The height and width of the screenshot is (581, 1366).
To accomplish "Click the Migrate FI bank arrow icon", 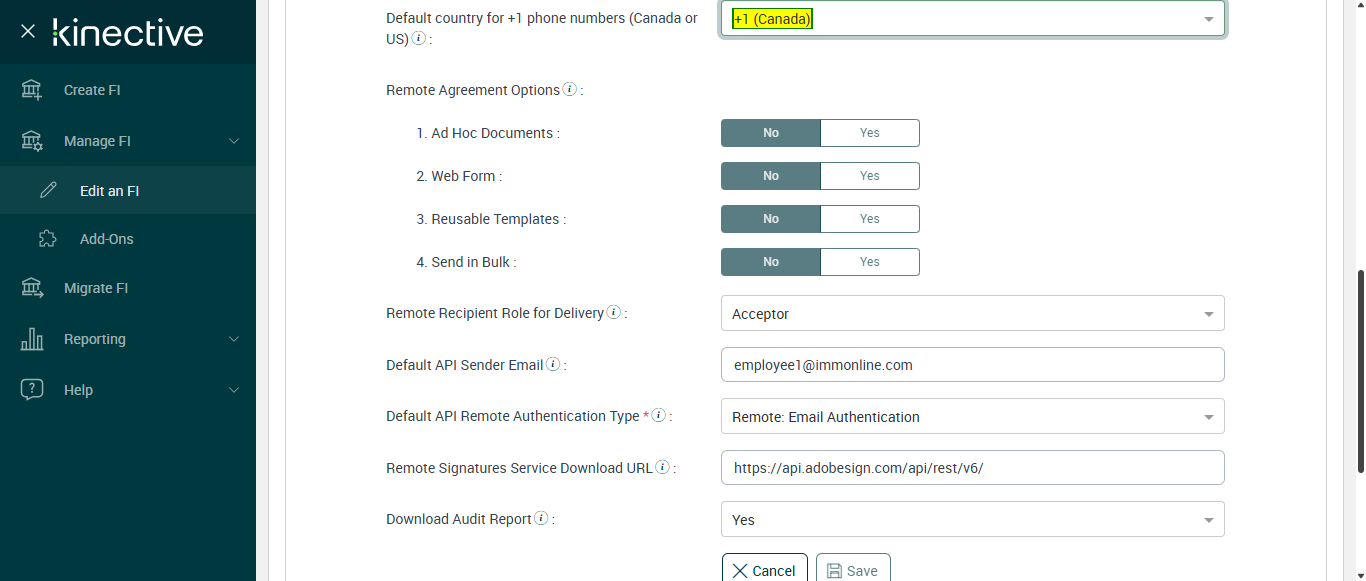I will [32, 288].
